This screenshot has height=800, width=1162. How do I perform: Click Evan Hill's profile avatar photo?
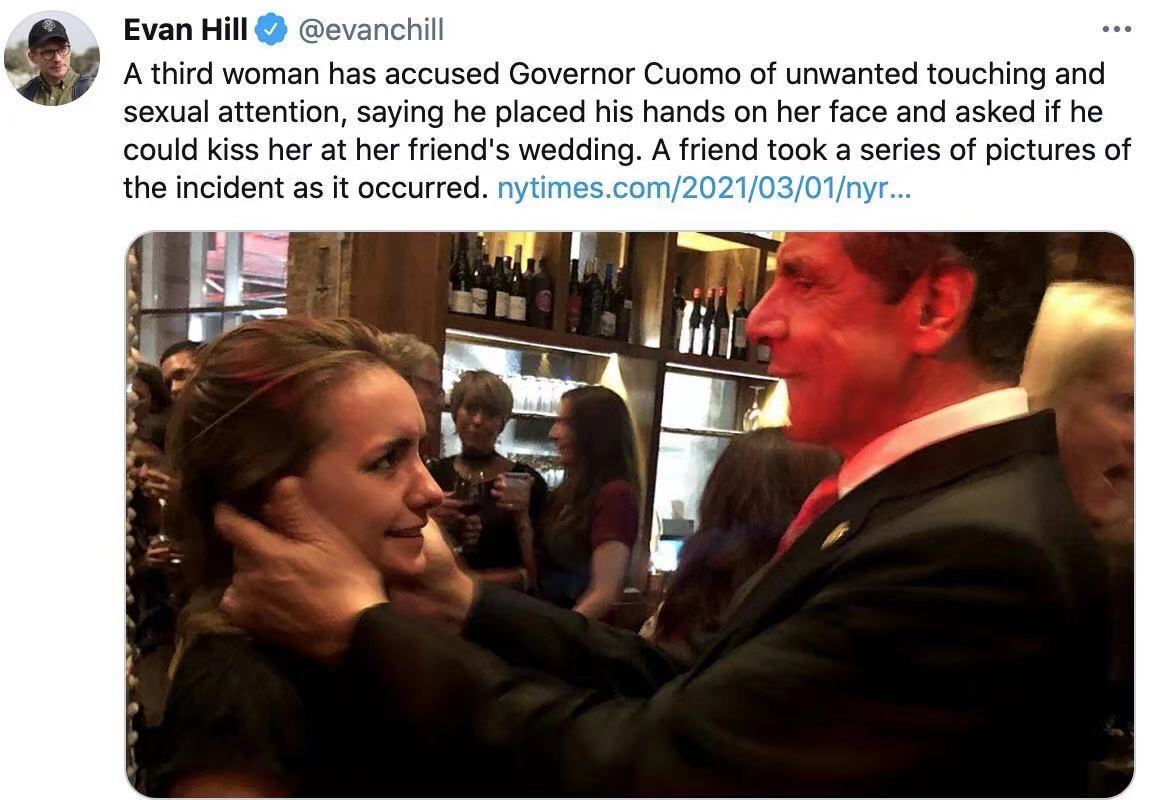[52, 59]
